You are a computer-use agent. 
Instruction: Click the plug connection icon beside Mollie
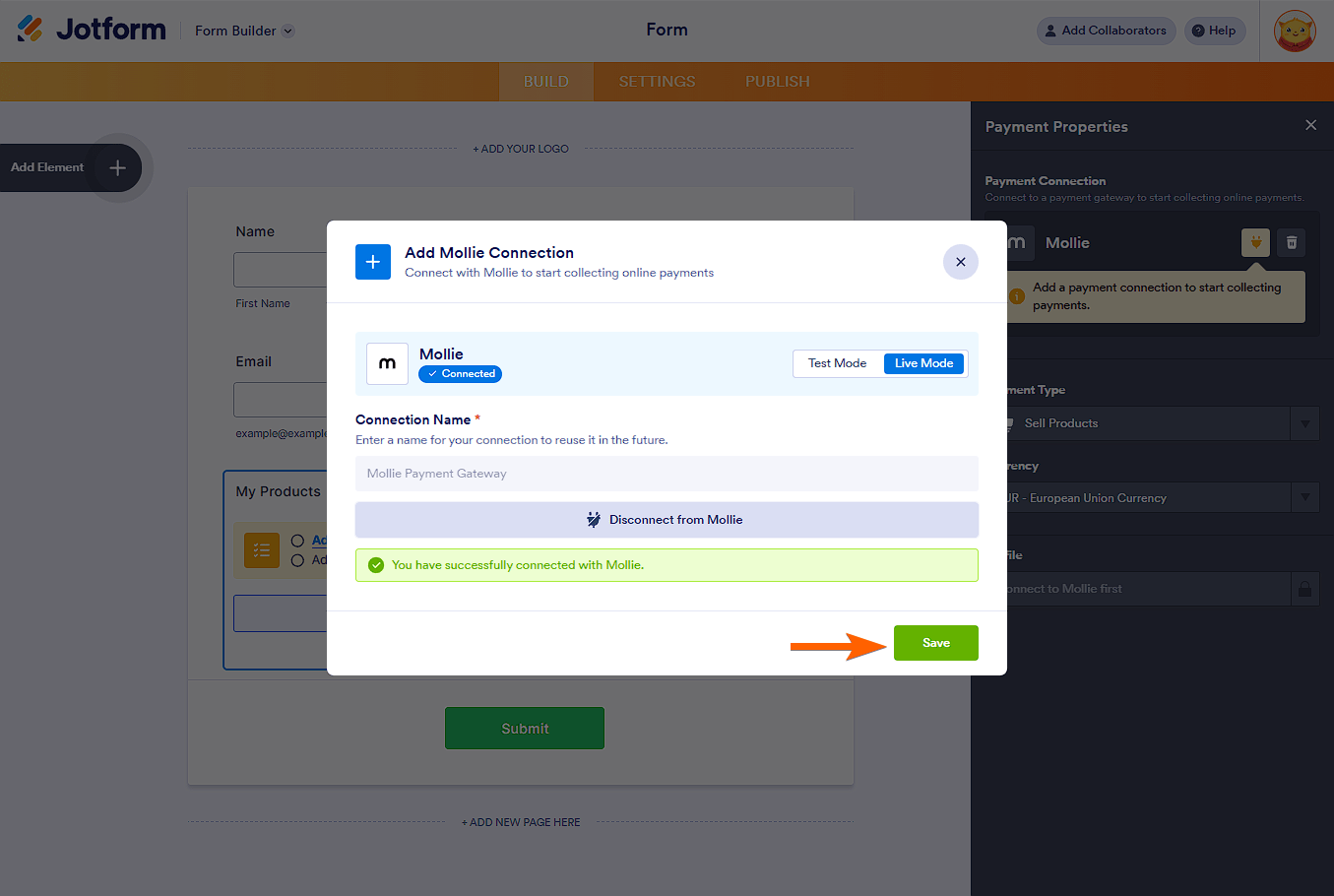(1255, 242)
